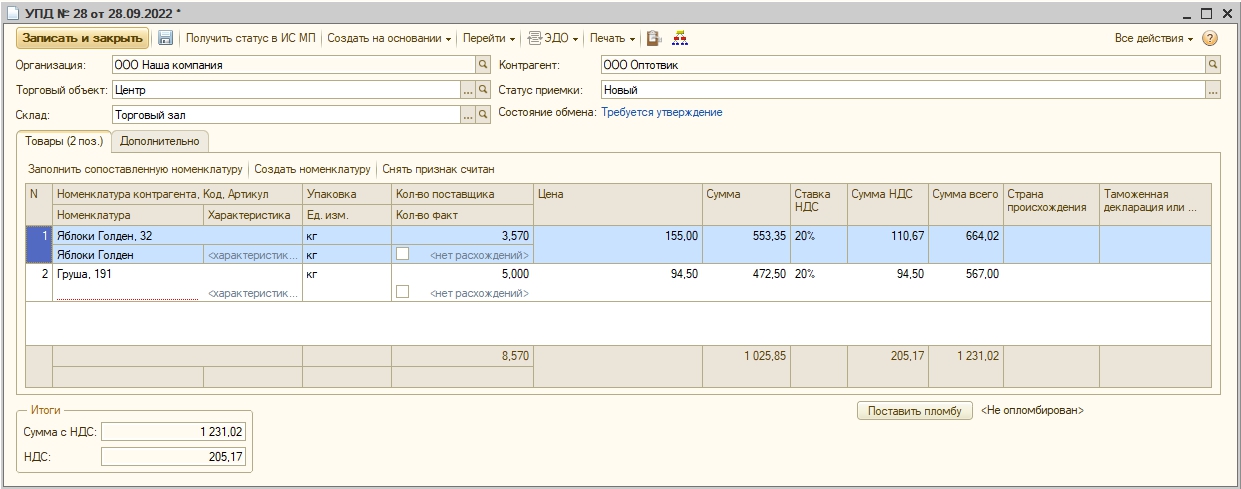Image resolution: width=1241 pixels, height=489 pixels.
Task: Toggle checkbox in Яблоки Голден row
Action: tap(402, 254)
